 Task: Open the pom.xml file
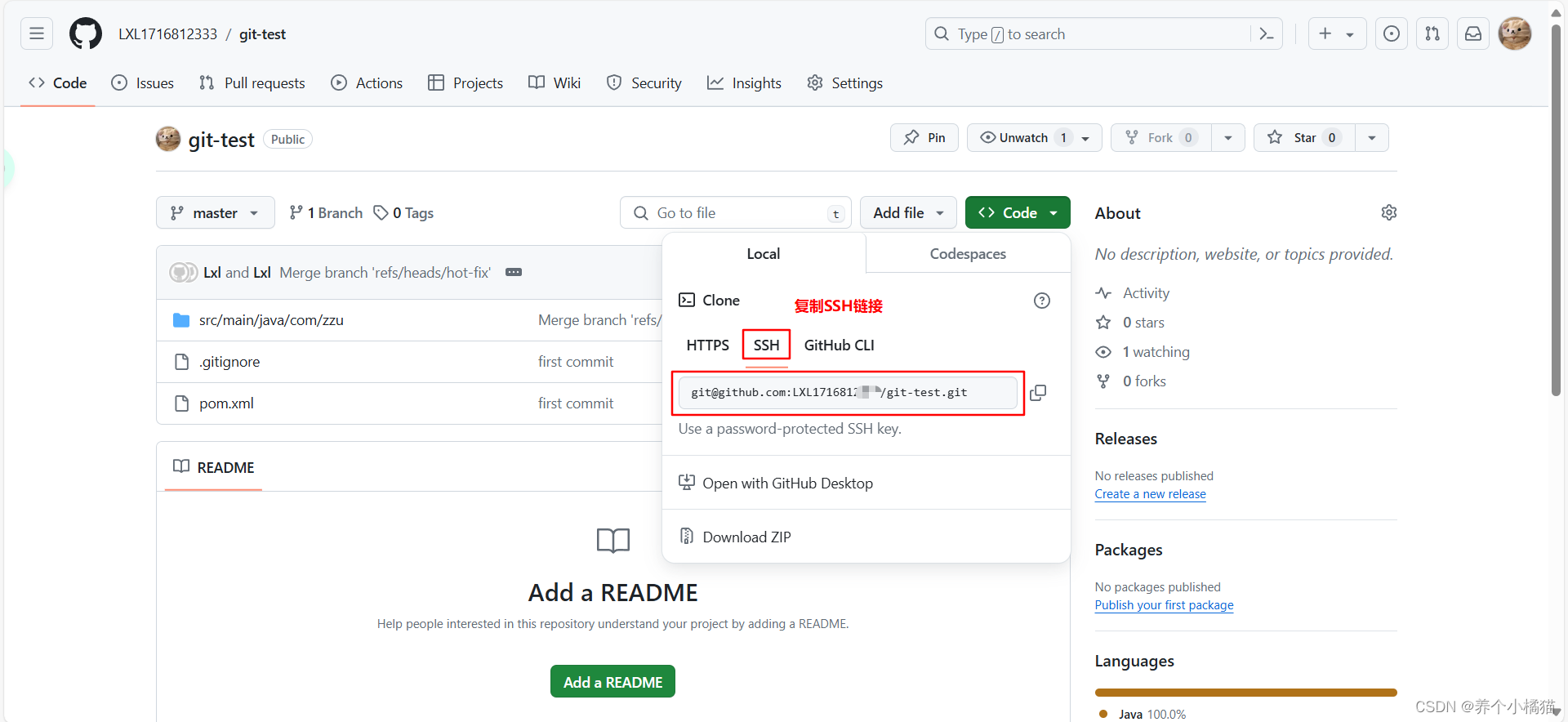pos(226,403)
